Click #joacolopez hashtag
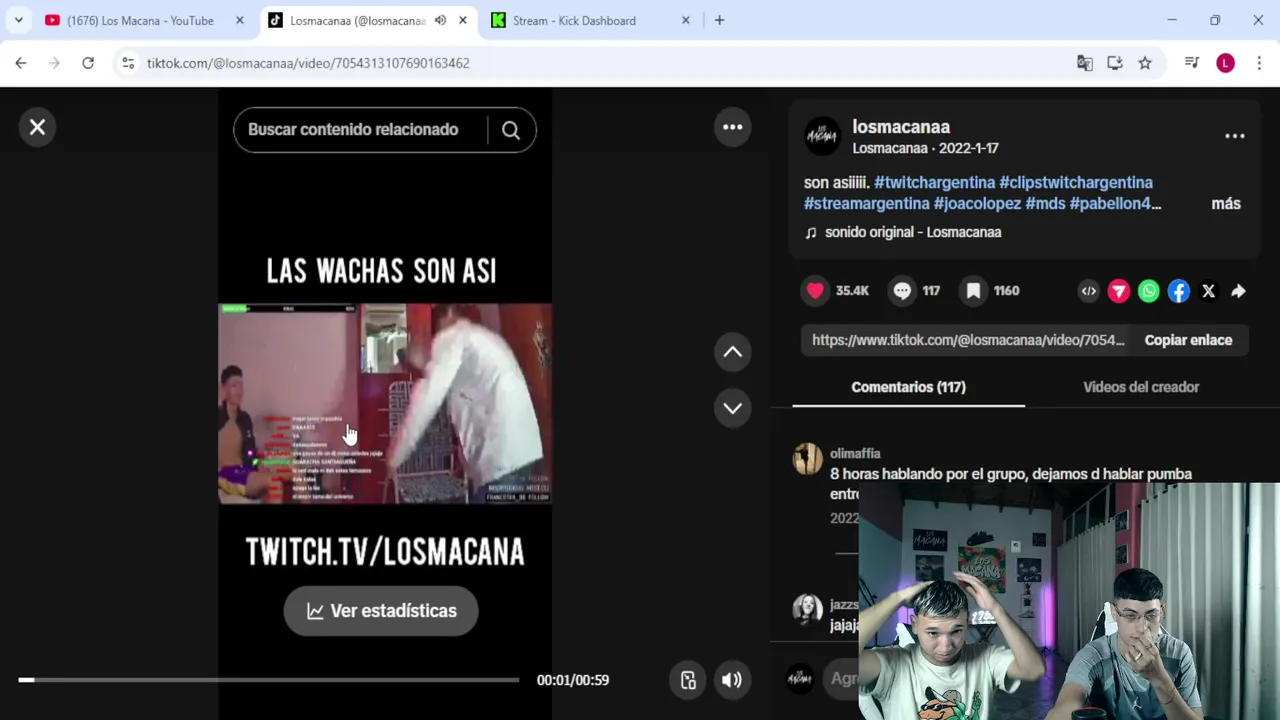This screenshot has height=720, width=1280. (977, 204)
